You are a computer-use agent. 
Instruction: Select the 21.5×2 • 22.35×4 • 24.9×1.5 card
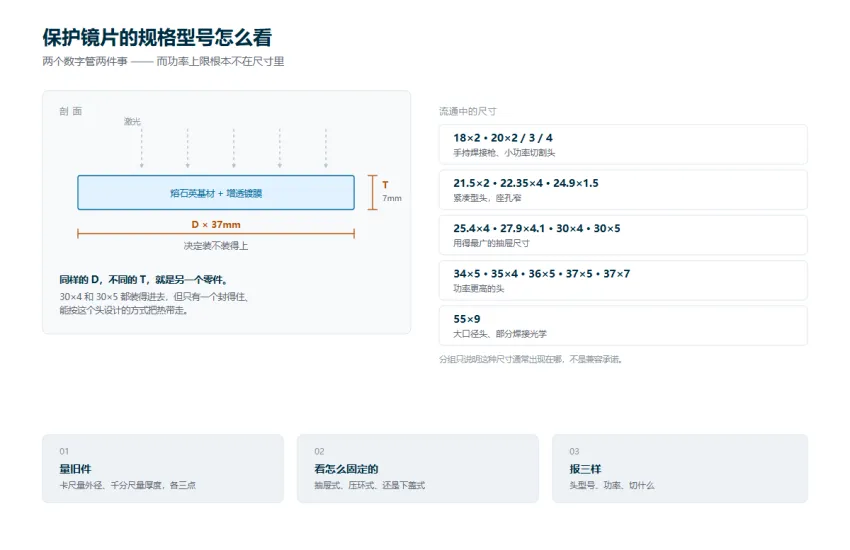point(623,190)
